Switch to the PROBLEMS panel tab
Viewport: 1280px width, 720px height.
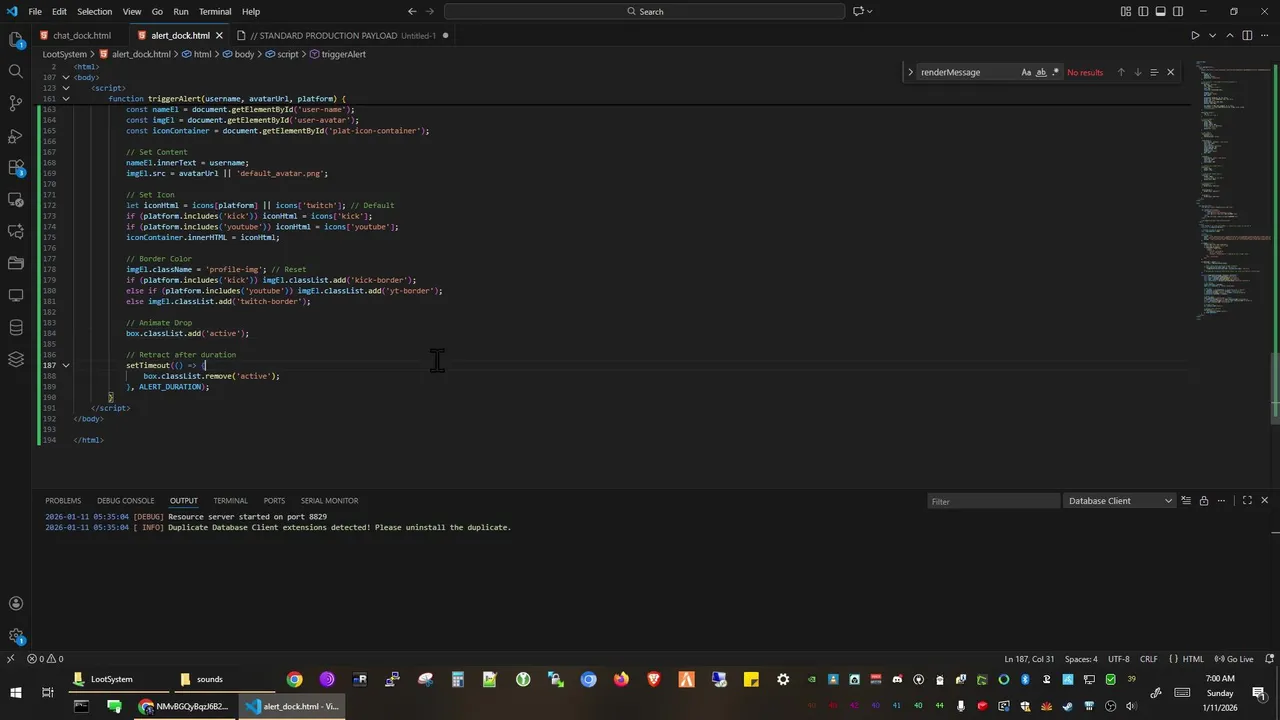tap(63, 500)
